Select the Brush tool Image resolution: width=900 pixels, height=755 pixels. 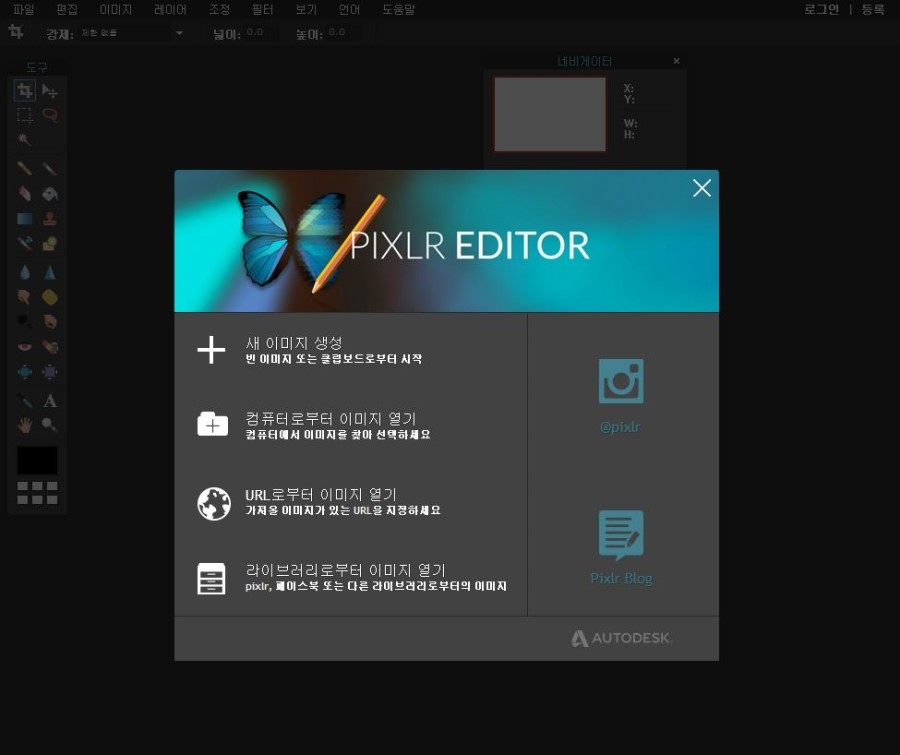click(x=50, y=168)
